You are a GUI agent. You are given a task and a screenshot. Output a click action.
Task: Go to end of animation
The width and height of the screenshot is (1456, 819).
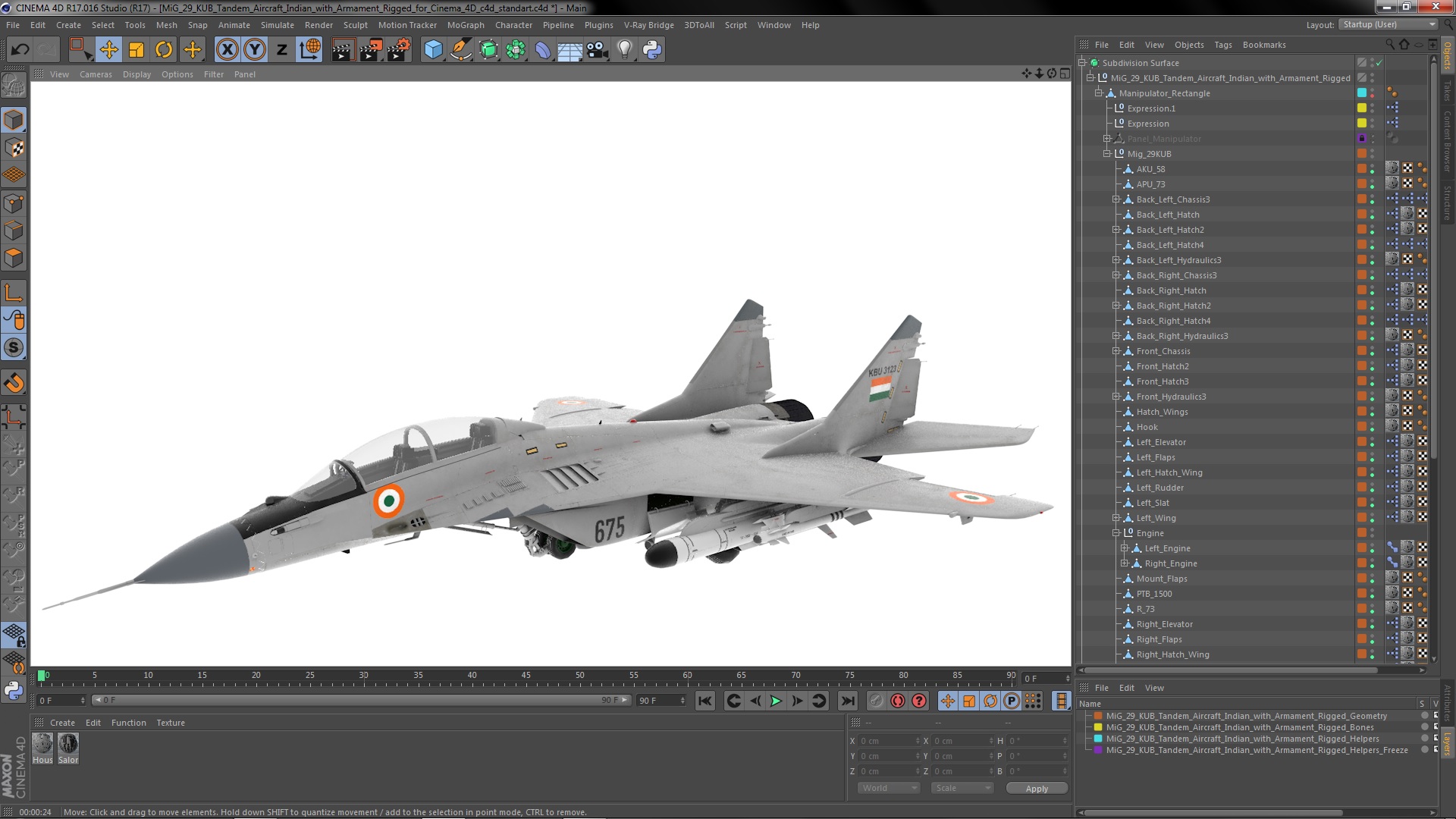coord(848,701)
